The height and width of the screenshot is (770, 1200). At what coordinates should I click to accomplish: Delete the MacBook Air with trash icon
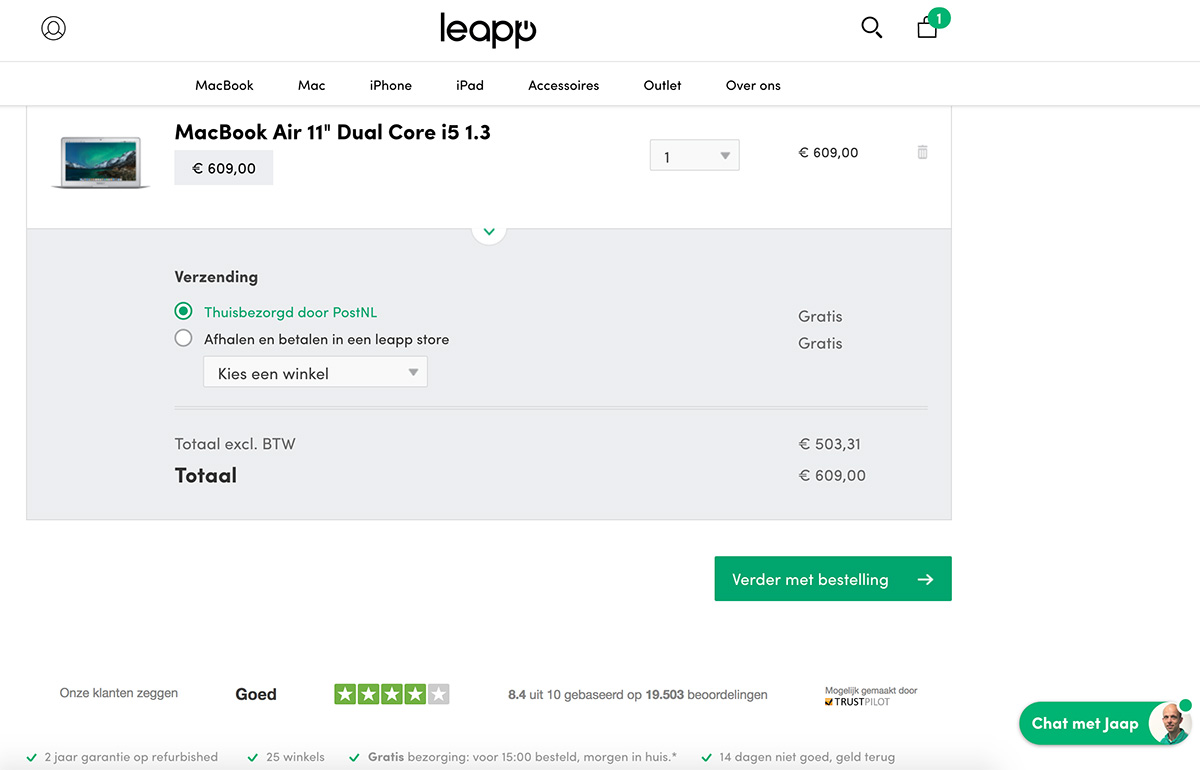pyautogui.click(x=922, y=152)
